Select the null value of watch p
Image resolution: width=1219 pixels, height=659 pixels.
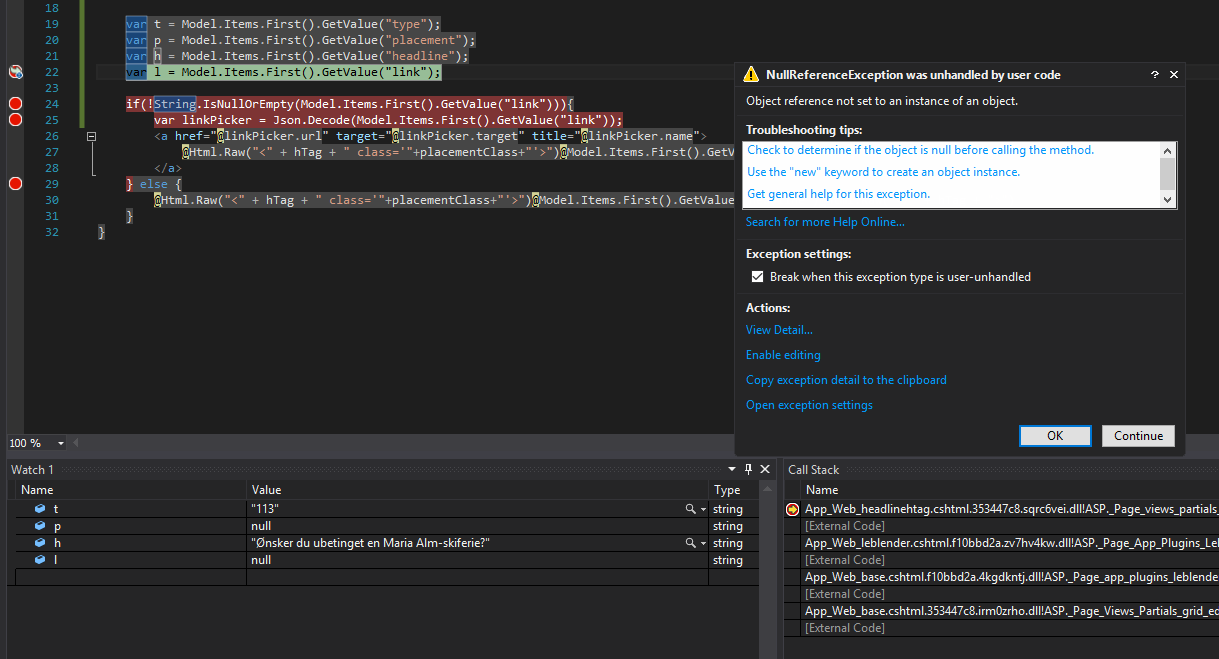261,526
